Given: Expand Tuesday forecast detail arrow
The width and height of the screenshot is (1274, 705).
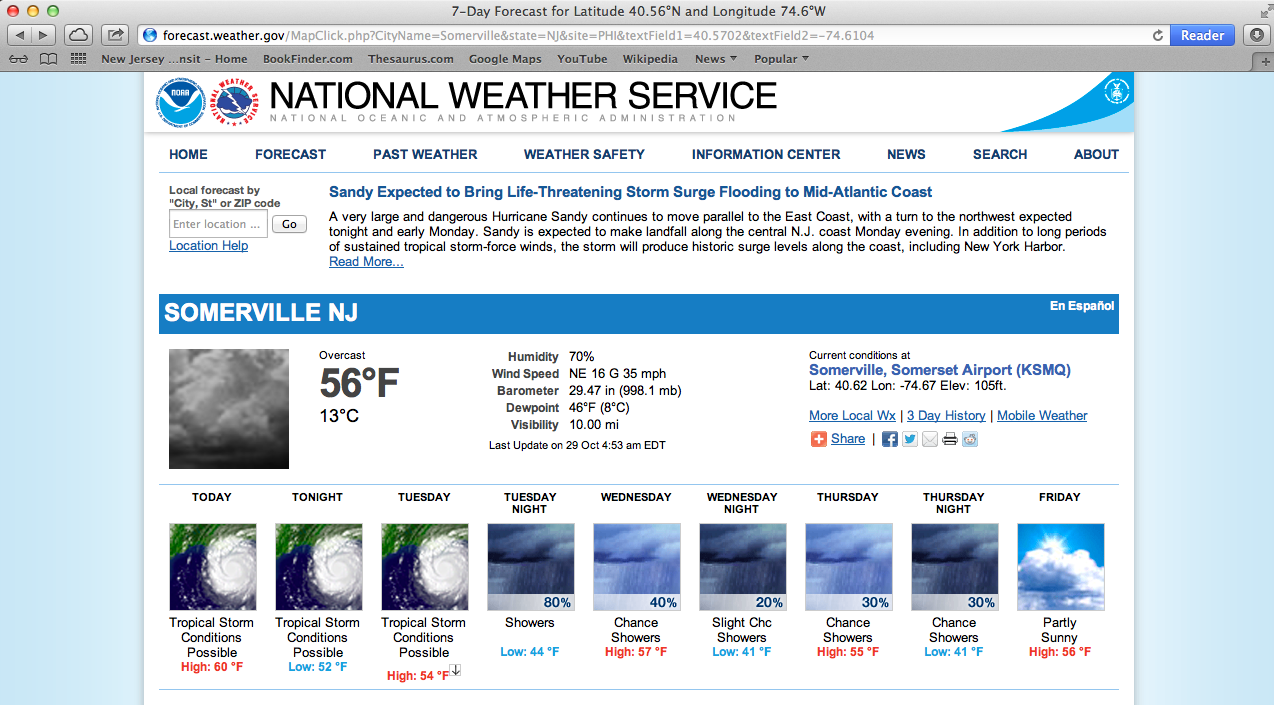Looking at the screenshot, I should [x=455, y=671].
